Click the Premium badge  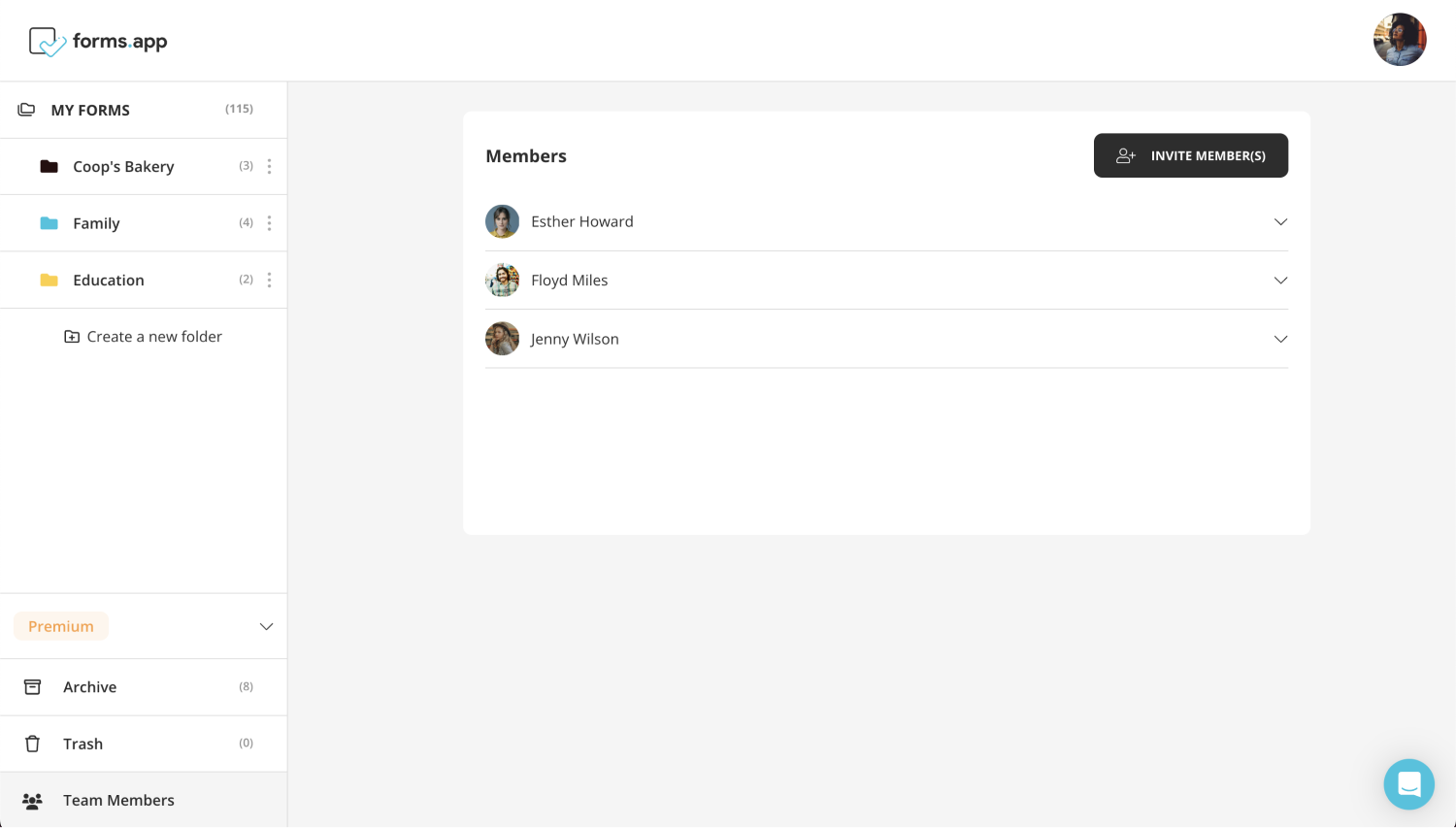point(61,626)
